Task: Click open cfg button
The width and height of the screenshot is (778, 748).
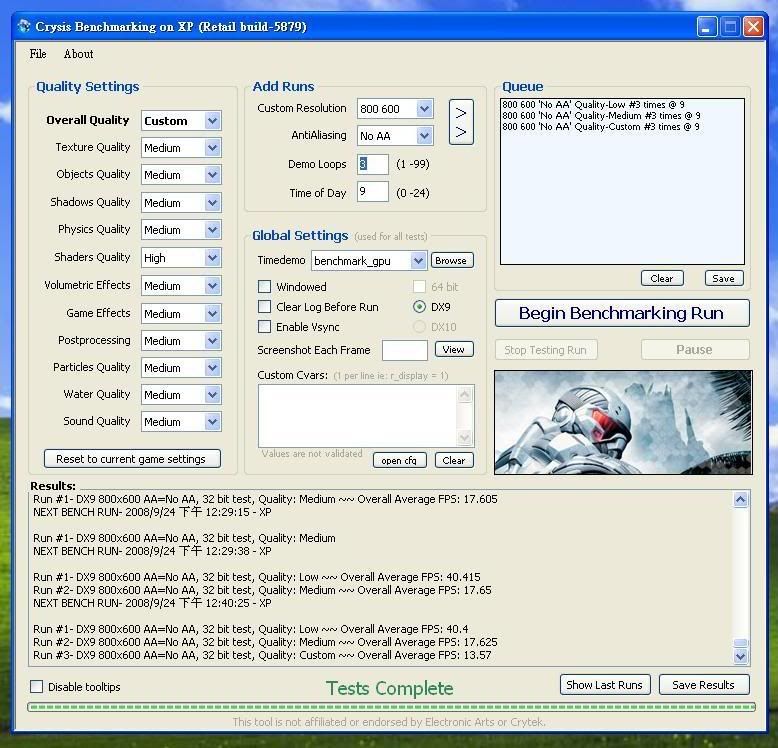Action: tap(399, 460)
